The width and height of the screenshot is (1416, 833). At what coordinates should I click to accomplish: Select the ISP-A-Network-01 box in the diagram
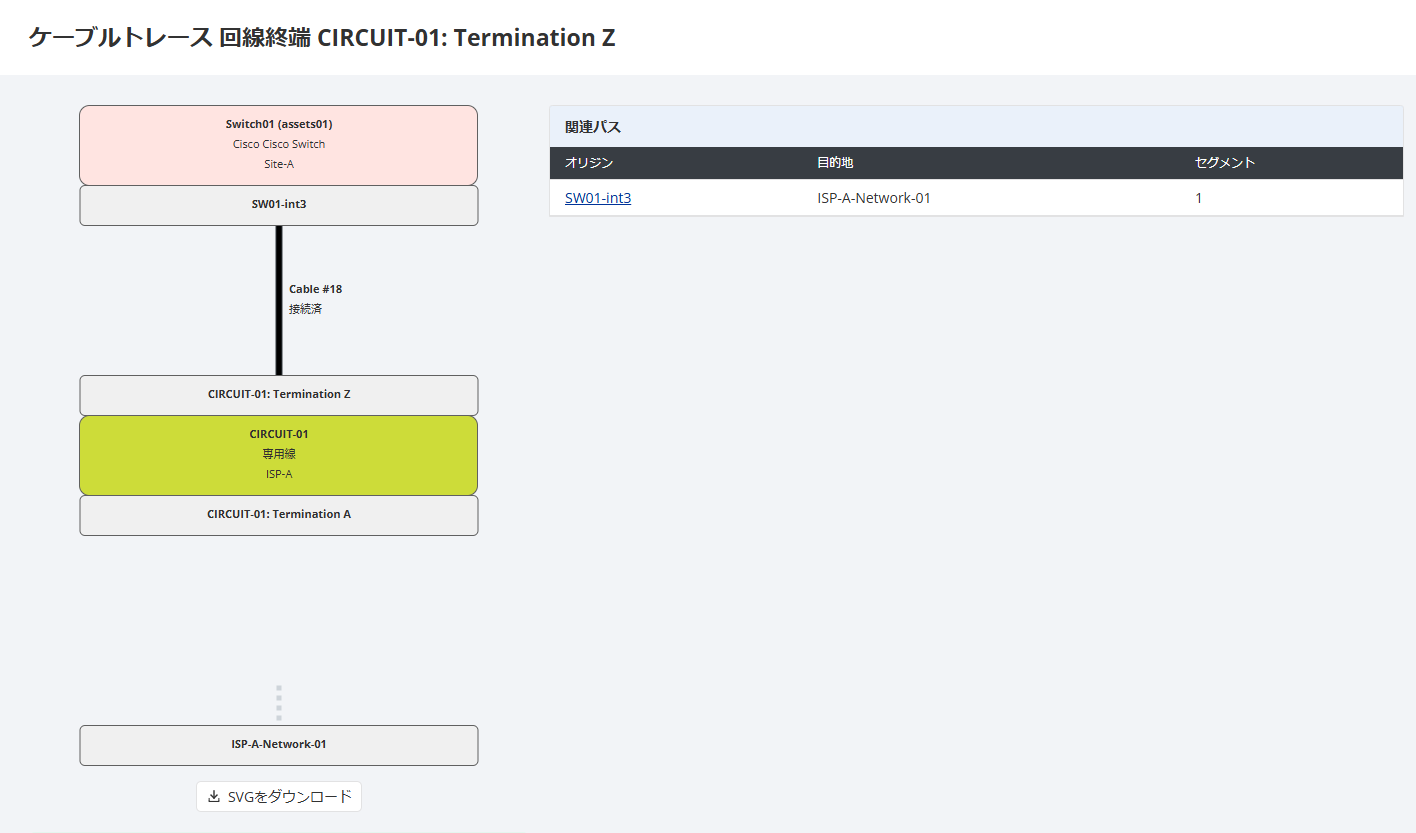279,745
